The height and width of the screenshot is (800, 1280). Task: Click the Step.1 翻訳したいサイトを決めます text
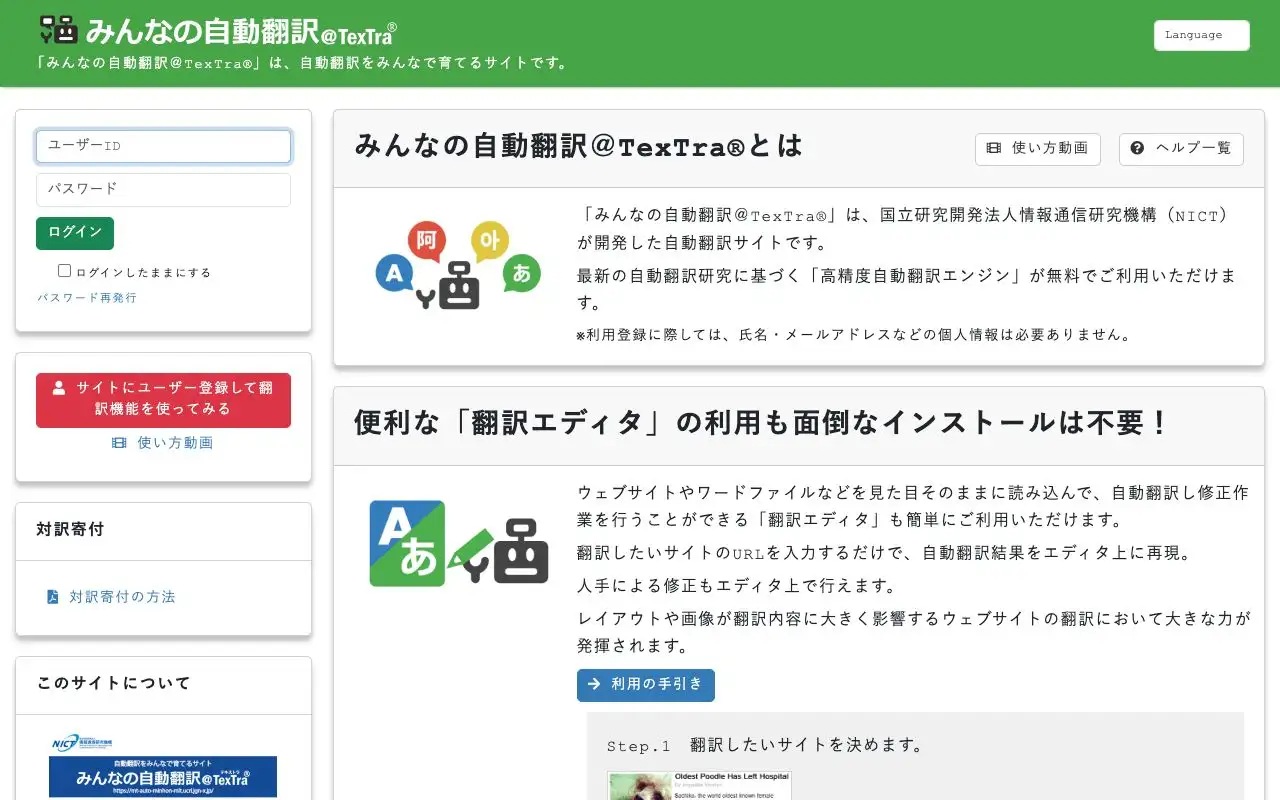765,745
